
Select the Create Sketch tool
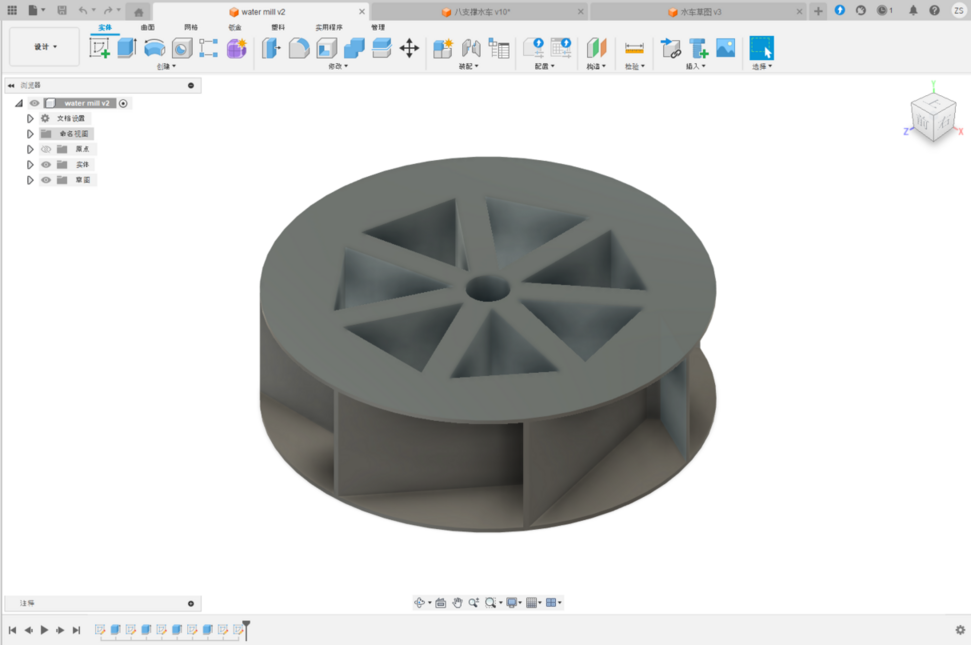(x=99, y=47)
